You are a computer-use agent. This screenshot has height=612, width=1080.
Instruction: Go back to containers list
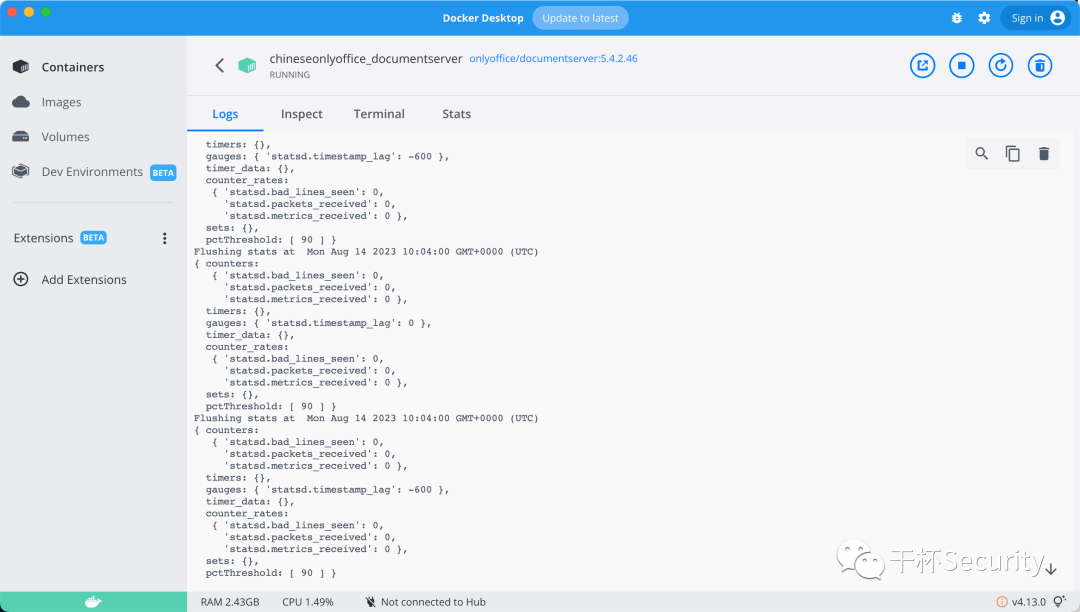[220, 65]
